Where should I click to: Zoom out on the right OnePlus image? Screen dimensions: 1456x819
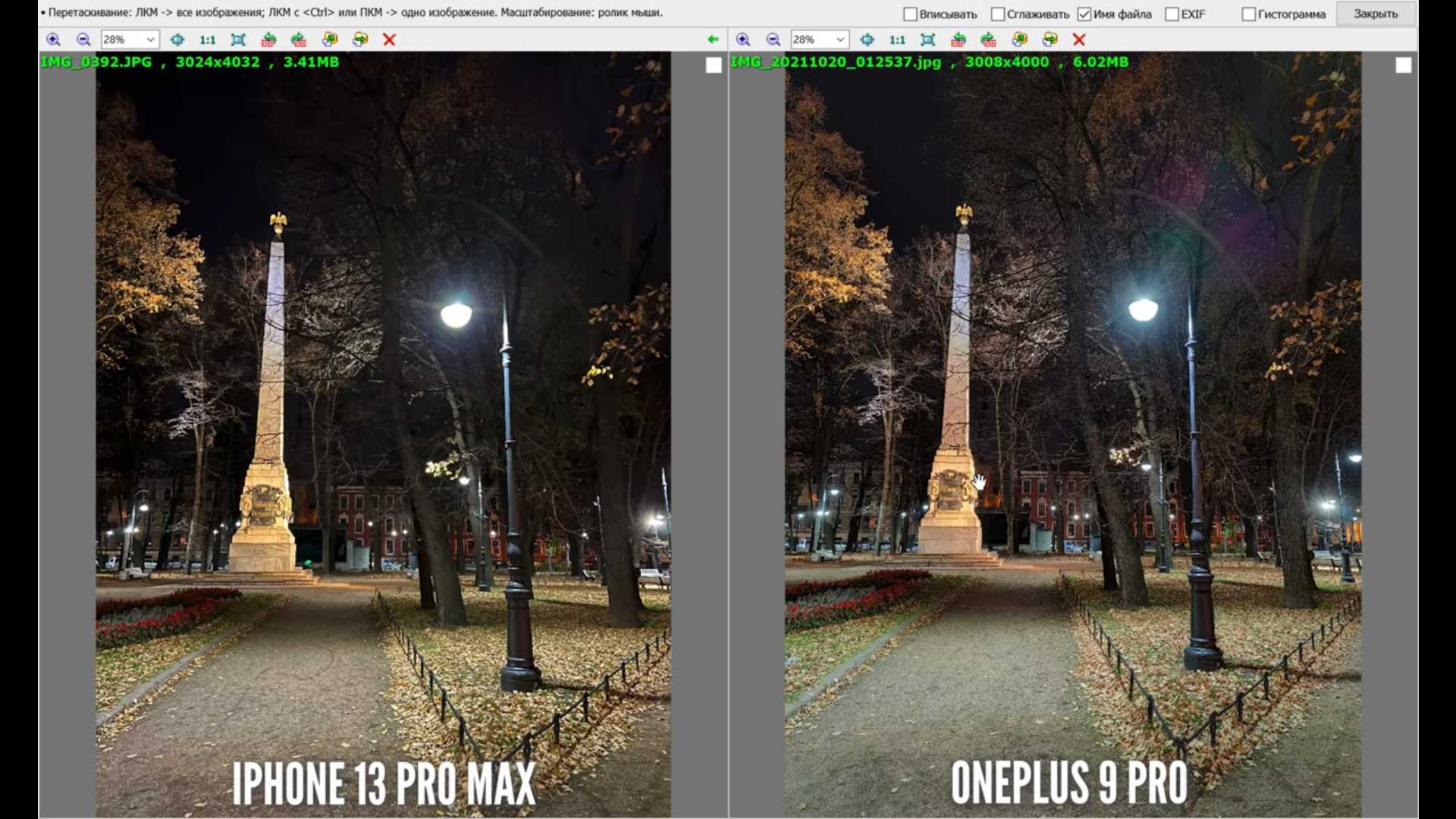click(x=773, y=39)
